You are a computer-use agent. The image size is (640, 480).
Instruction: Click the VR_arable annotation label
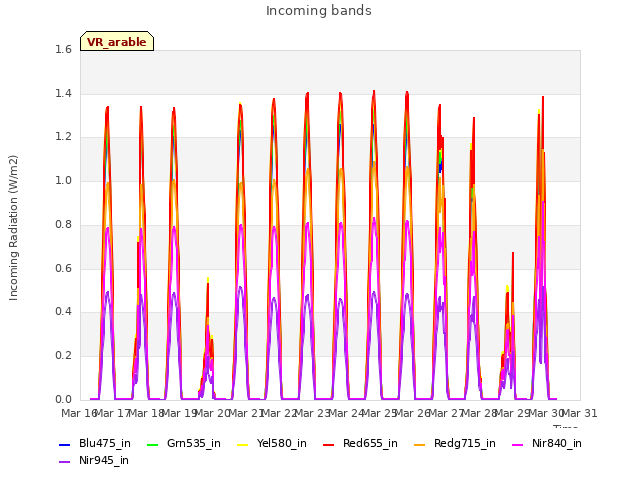point(117,42)
